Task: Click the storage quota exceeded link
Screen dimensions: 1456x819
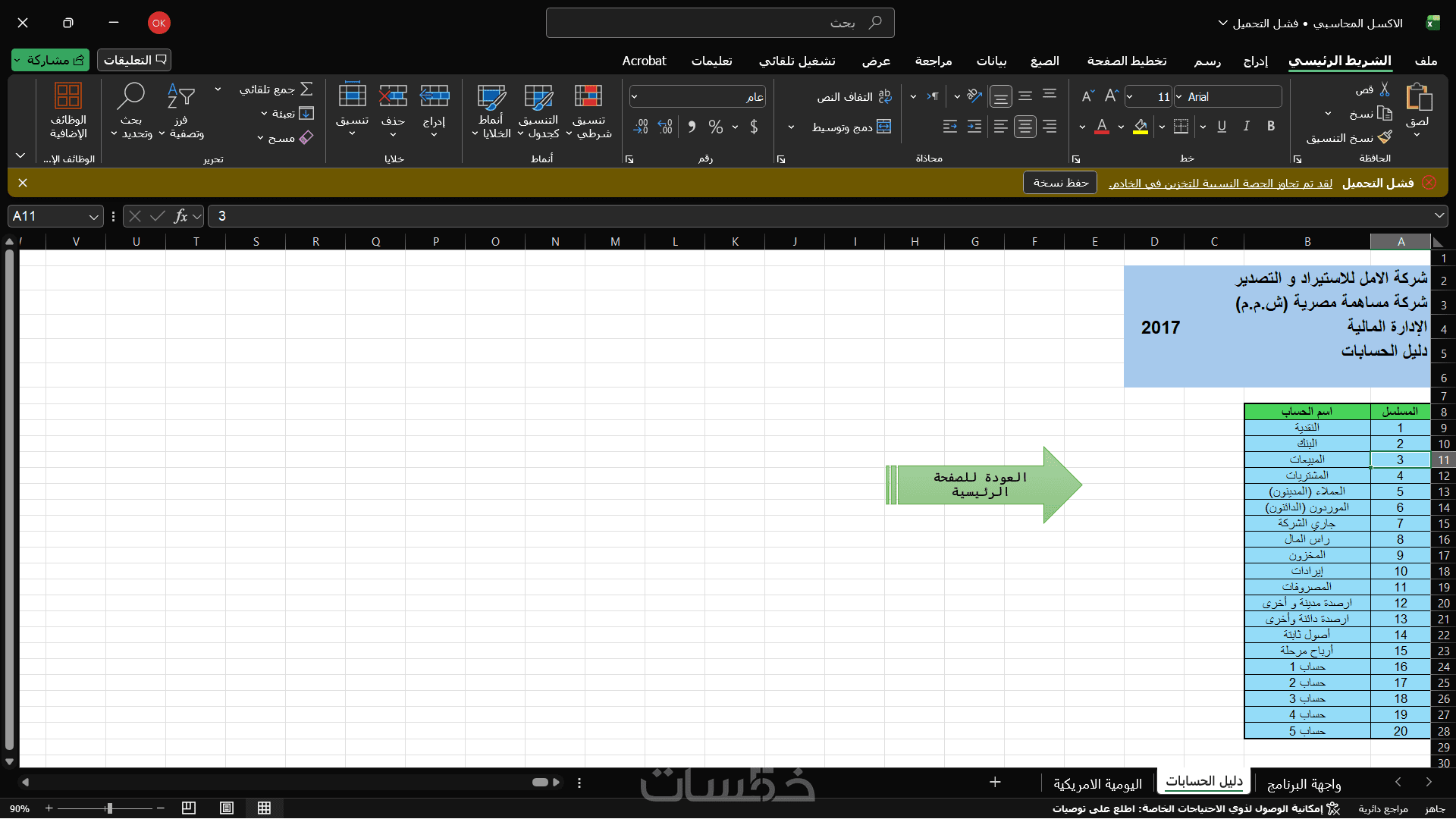Action: pyautogui.click(x=1220, y=184)
